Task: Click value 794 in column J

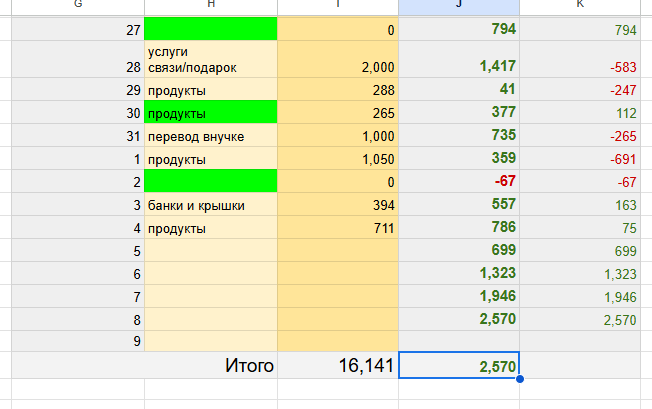Action: pyautogui.click(x=459, y=29)
